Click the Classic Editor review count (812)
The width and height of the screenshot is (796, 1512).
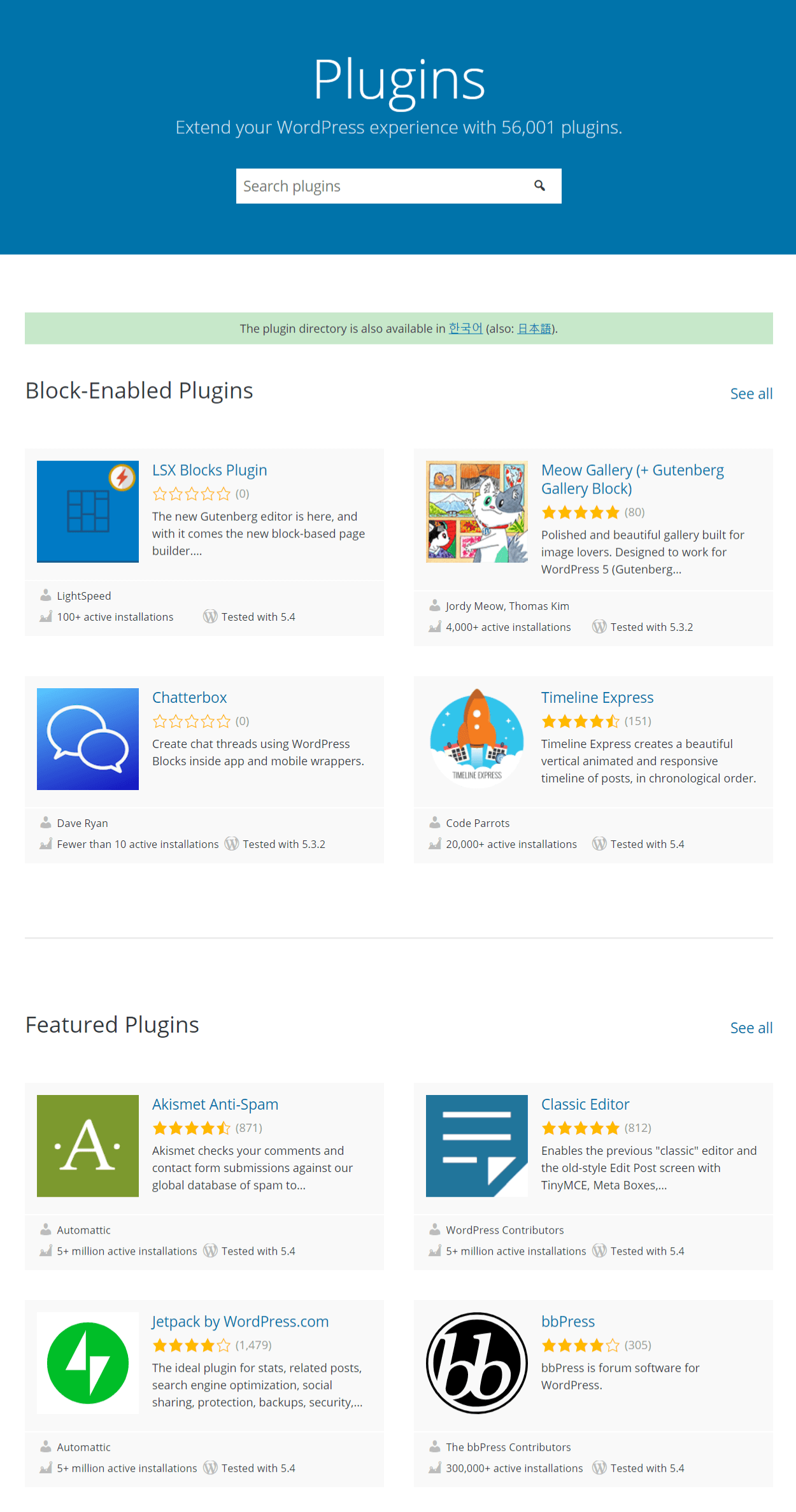pyautogui.click(x=638, y=1127)
